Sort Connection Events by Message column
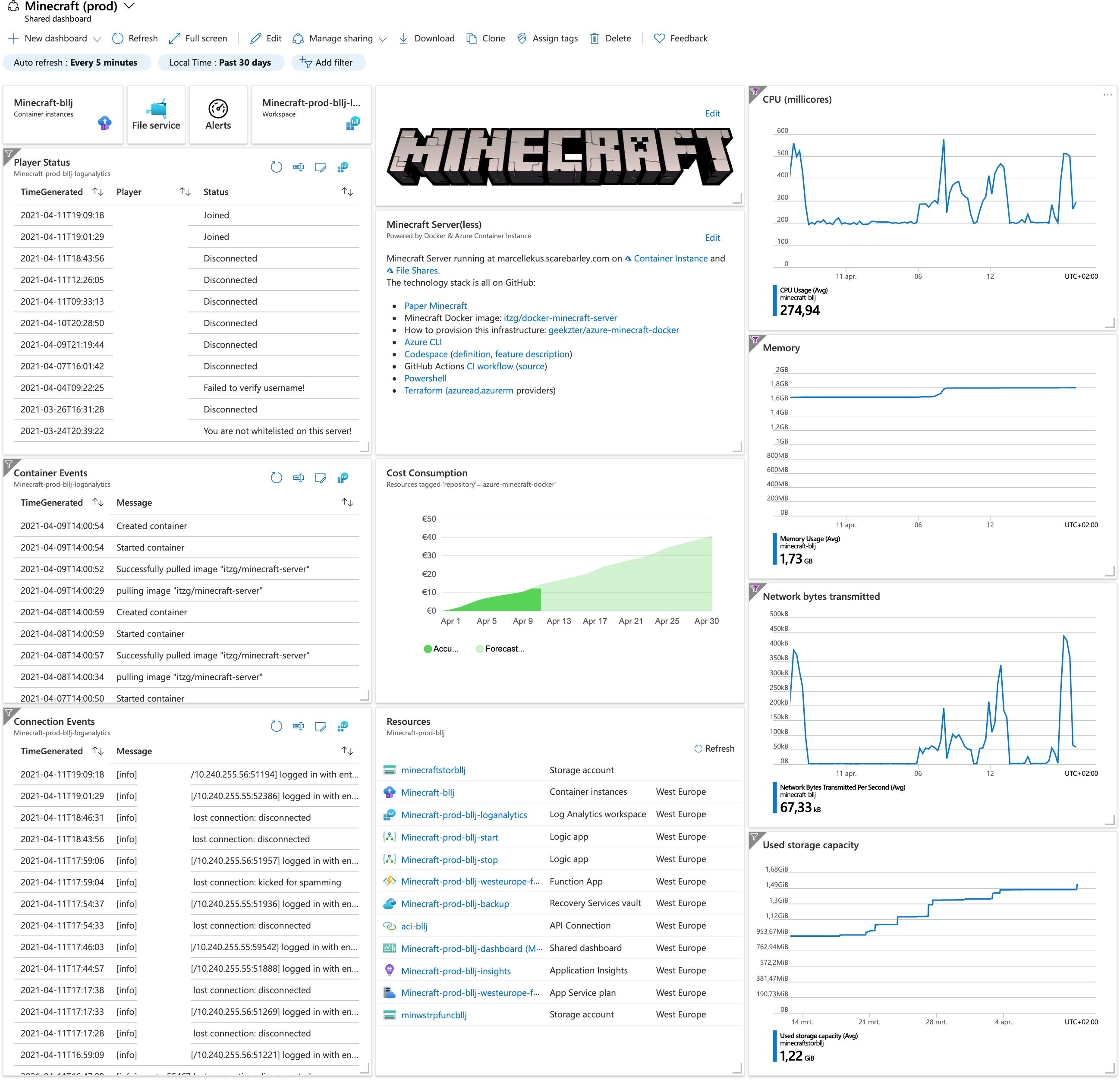The width and height of the screenshot is (1120, 1080). click(347, 751)
